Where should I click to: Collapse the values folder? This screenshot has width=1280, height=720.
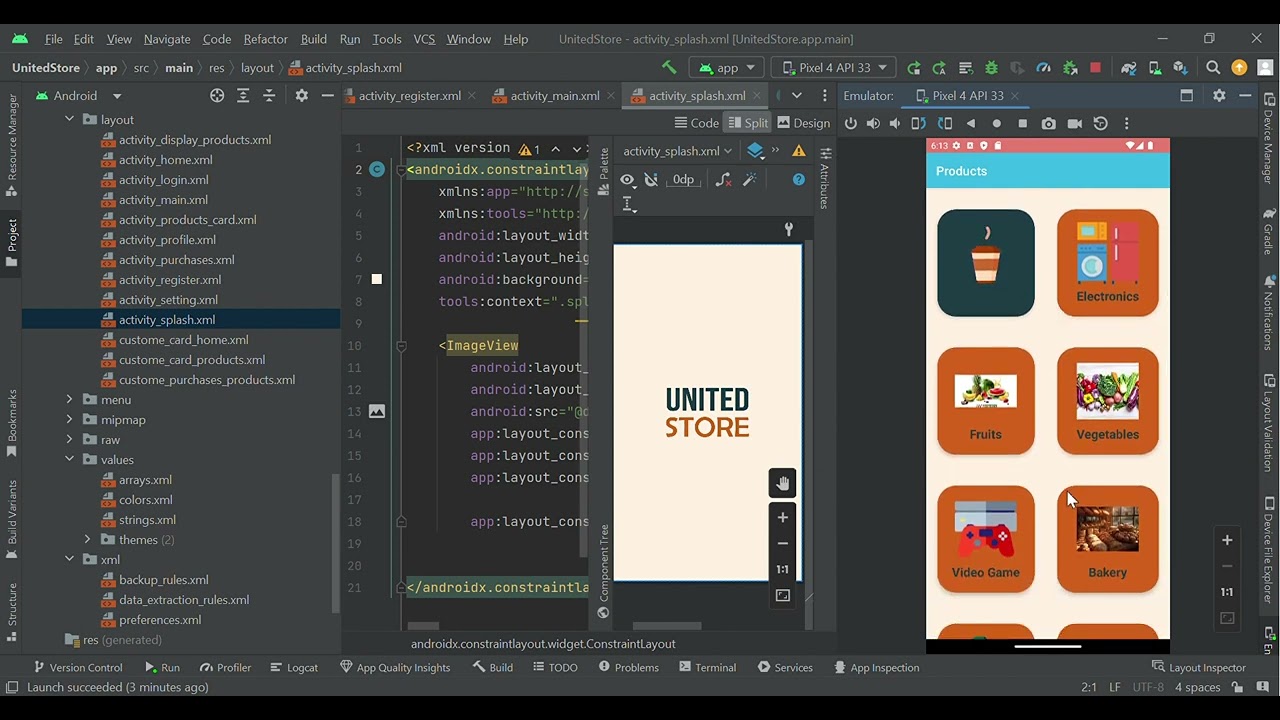click(x=69, y=460)
